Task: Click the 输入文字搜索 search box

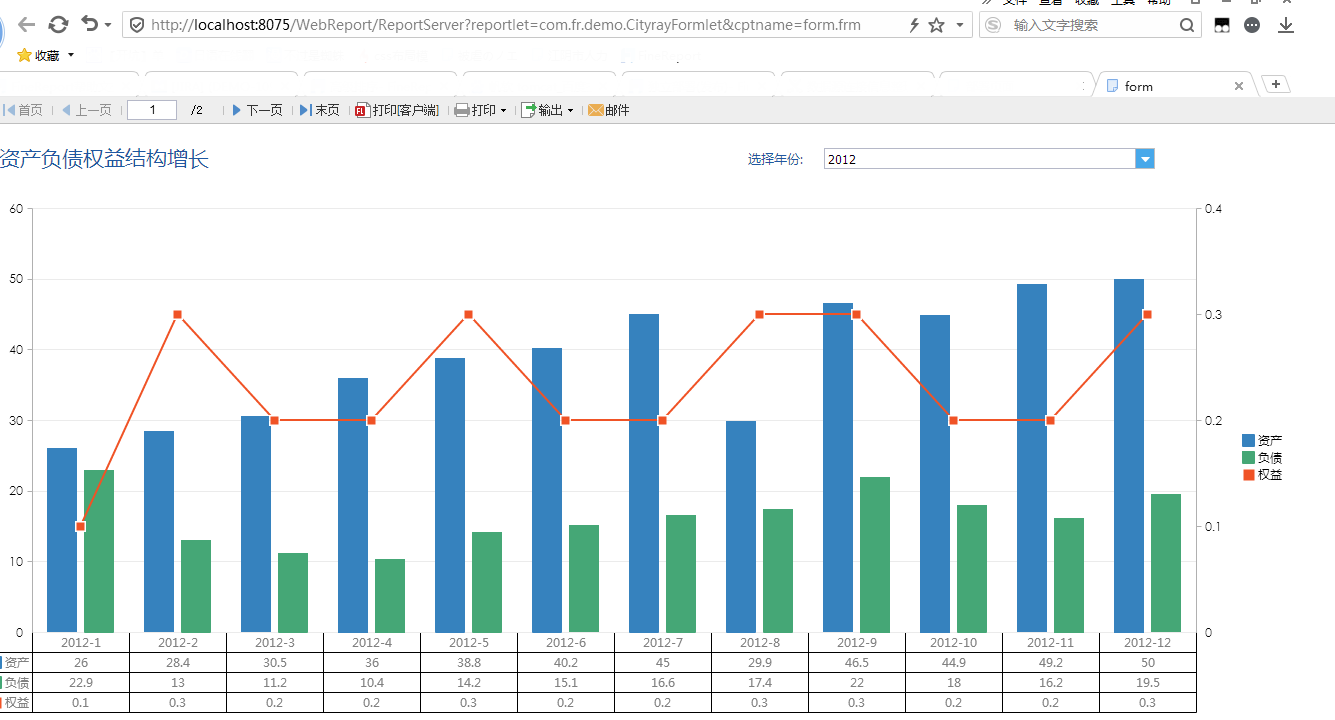Action: [x=1090, y=25]
